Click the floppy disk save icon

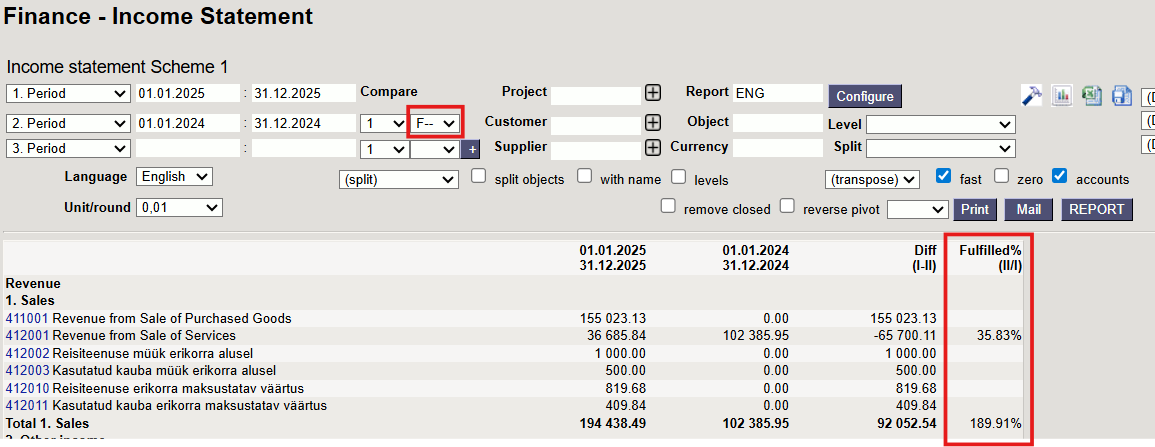[1121, 95]
